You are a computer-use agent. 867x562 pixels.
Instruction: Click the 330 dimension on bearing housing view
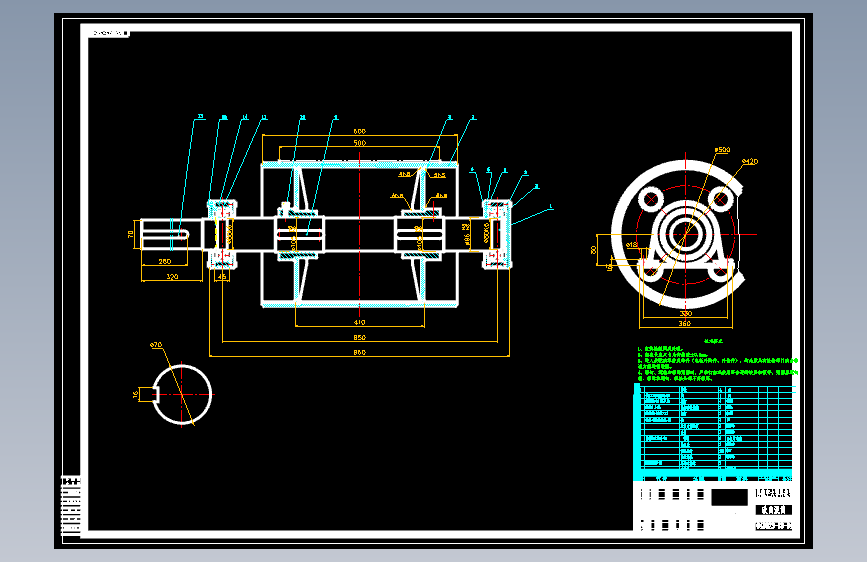[686, 314]
